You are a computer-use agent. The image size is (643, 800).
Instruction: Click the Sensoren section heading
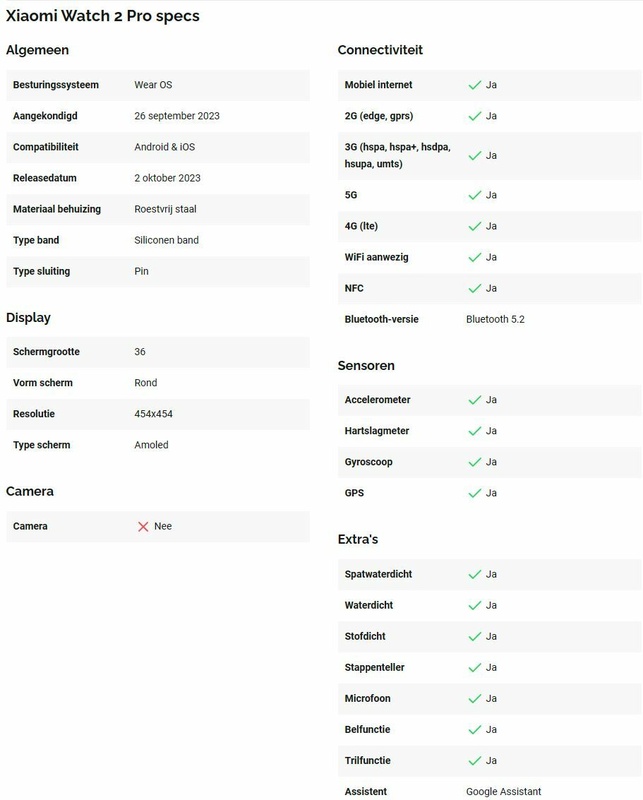point(366,365)
